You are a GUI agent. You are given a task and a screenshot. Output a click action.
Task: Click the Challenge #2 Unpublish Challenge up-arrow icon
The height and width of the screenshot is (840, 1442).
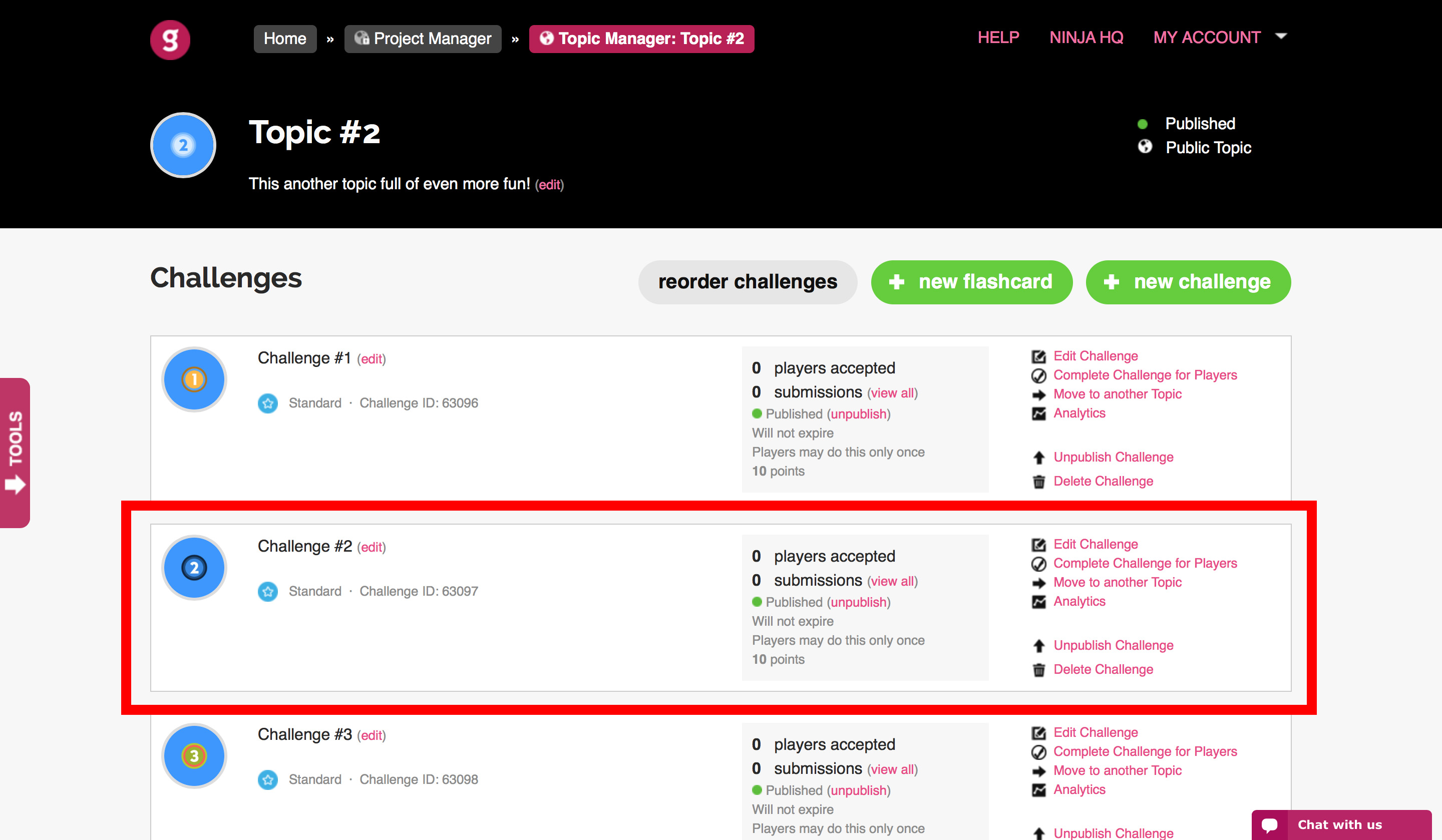point(1038,645)
